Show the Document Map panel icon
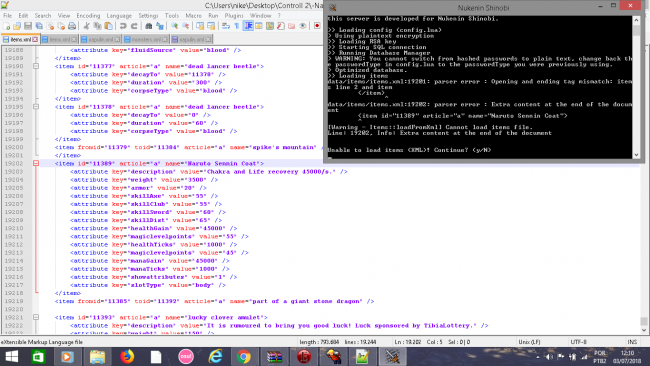650x366 pixels. click(x=270, y=26)
